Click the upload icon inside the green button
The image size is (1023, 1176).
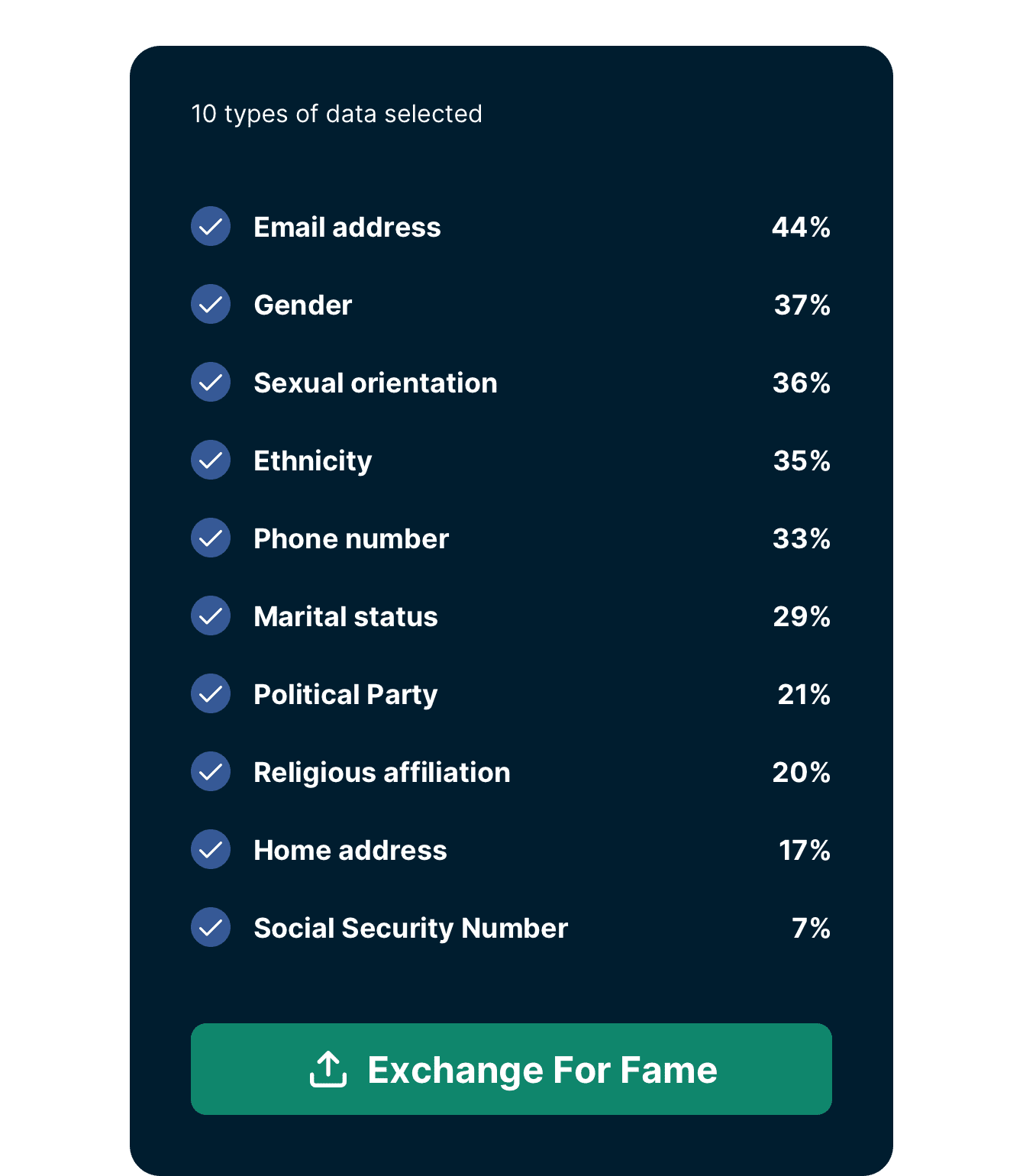coord(328,1069)
